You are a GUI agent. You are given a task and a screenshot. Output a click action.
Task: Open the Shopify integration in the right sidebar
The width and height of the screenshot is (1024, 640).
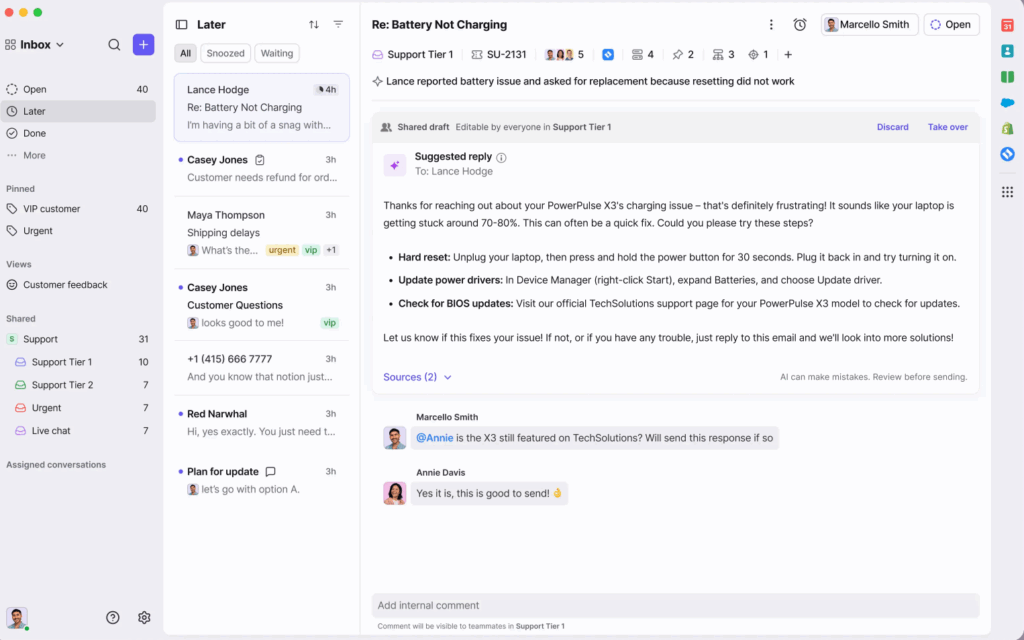(x=1008, y=128)
